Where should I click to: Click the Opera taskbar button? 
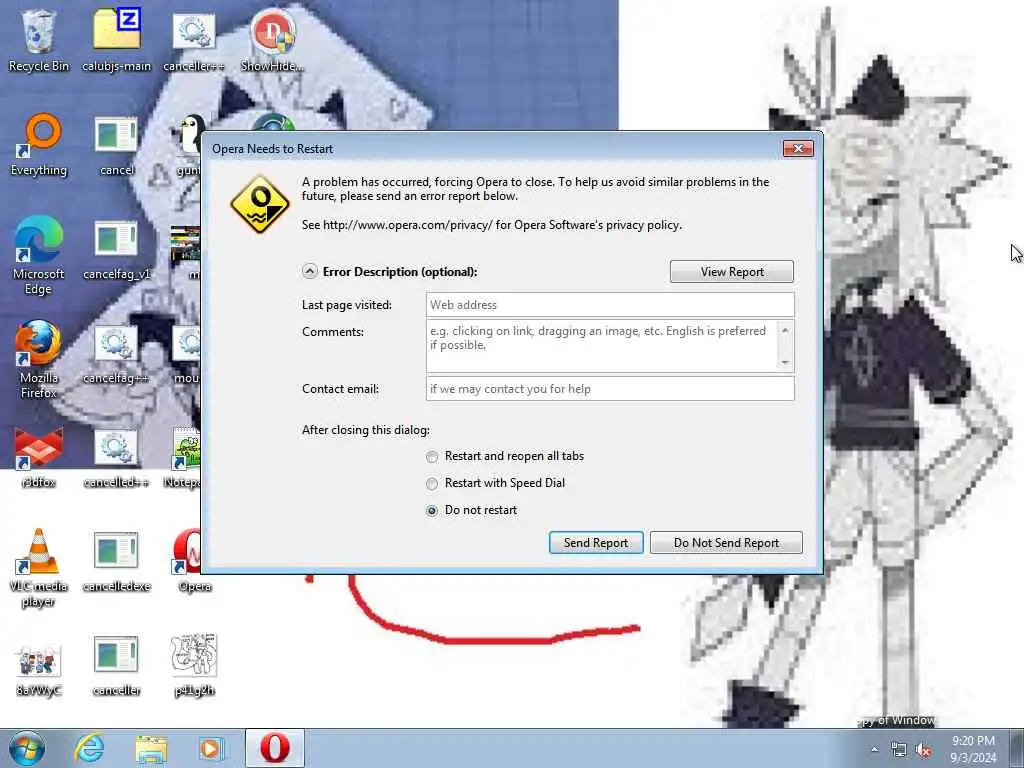click(275, 748)
